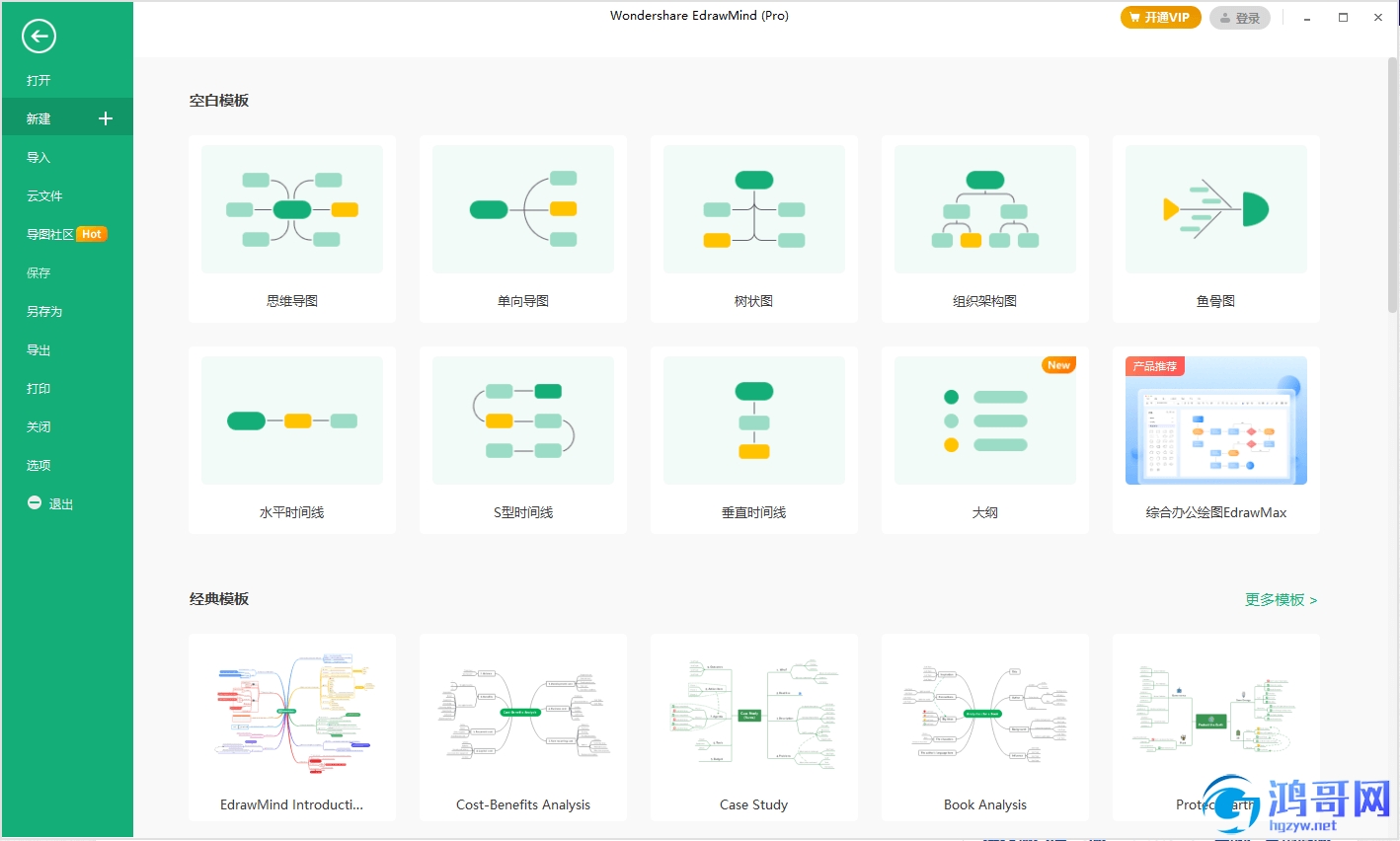Click the 思维导图 label text
This screenshot has width=1400, height=841.
[292, 301]
